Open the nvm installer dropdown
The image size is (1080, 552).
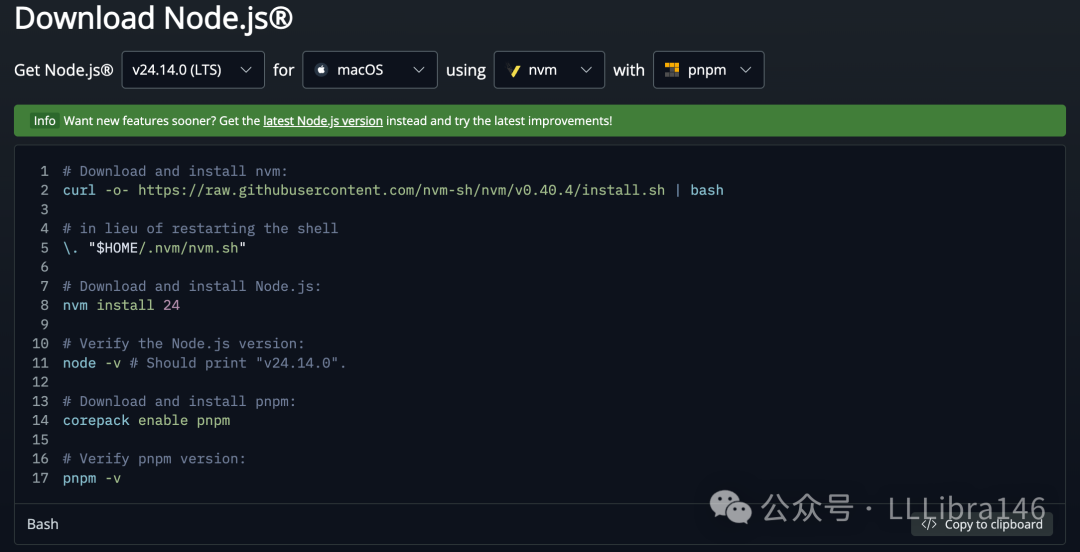click(549, 70)
